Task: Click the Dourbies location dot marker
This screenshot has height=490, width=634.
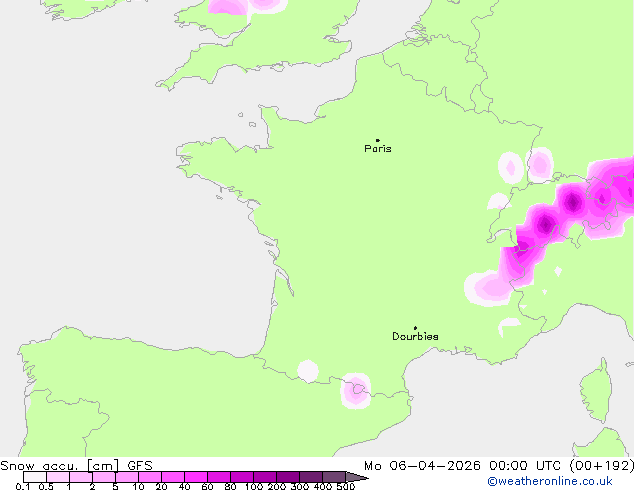Action: click(x=415, y=328)
